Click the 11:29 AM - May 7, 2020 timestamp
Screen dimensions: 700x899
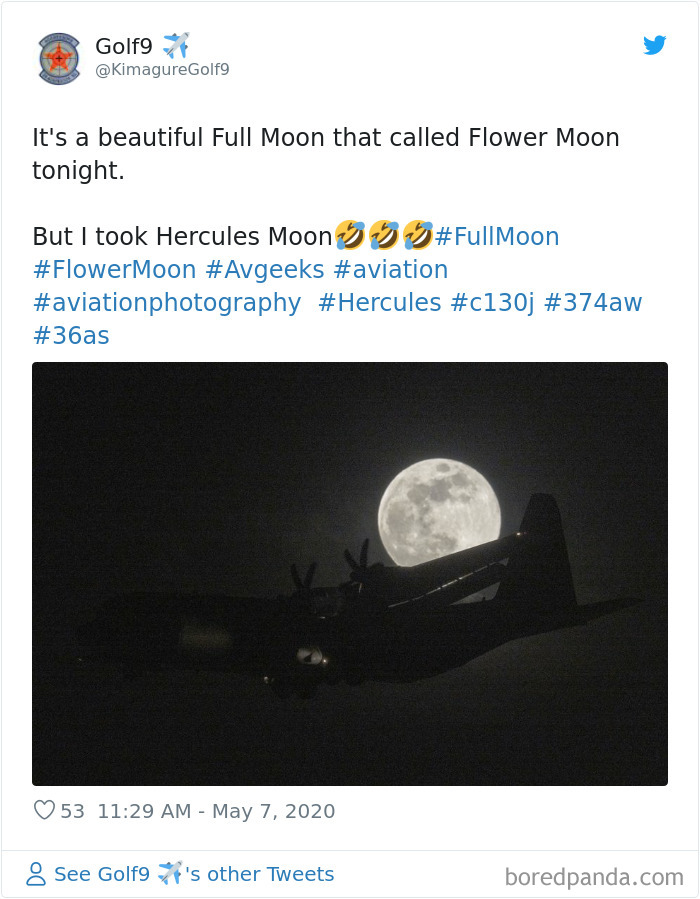click(216, 811)
